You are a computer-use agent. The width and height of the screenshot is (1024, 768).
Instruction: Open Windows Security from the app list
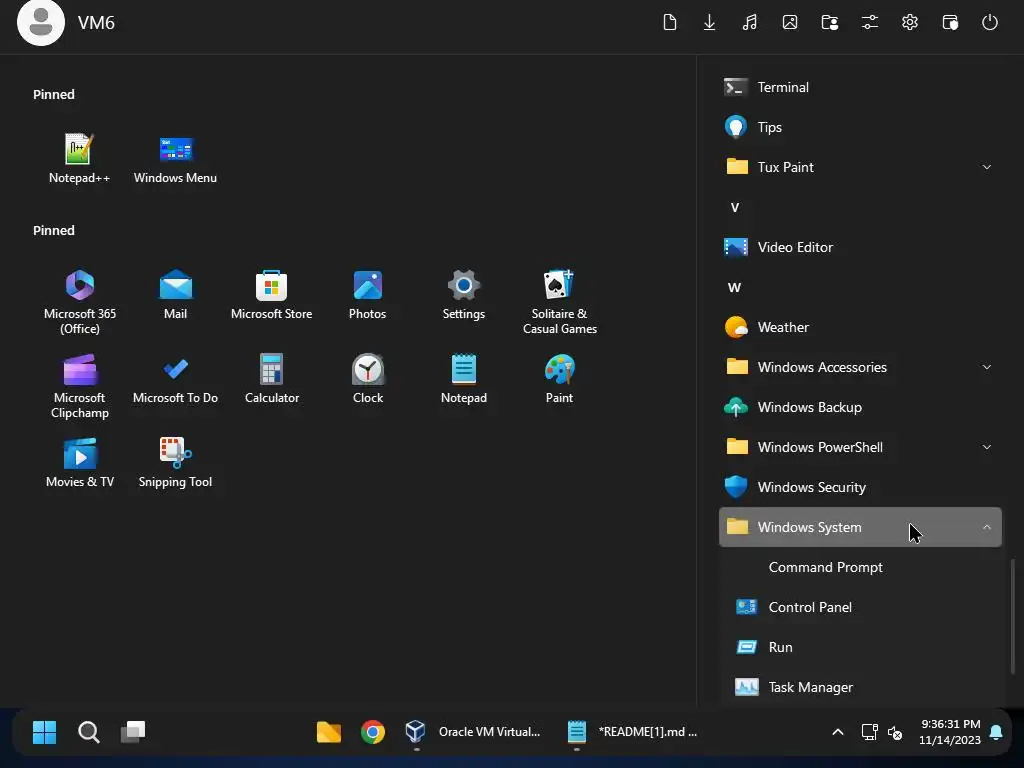pos(860,487)
